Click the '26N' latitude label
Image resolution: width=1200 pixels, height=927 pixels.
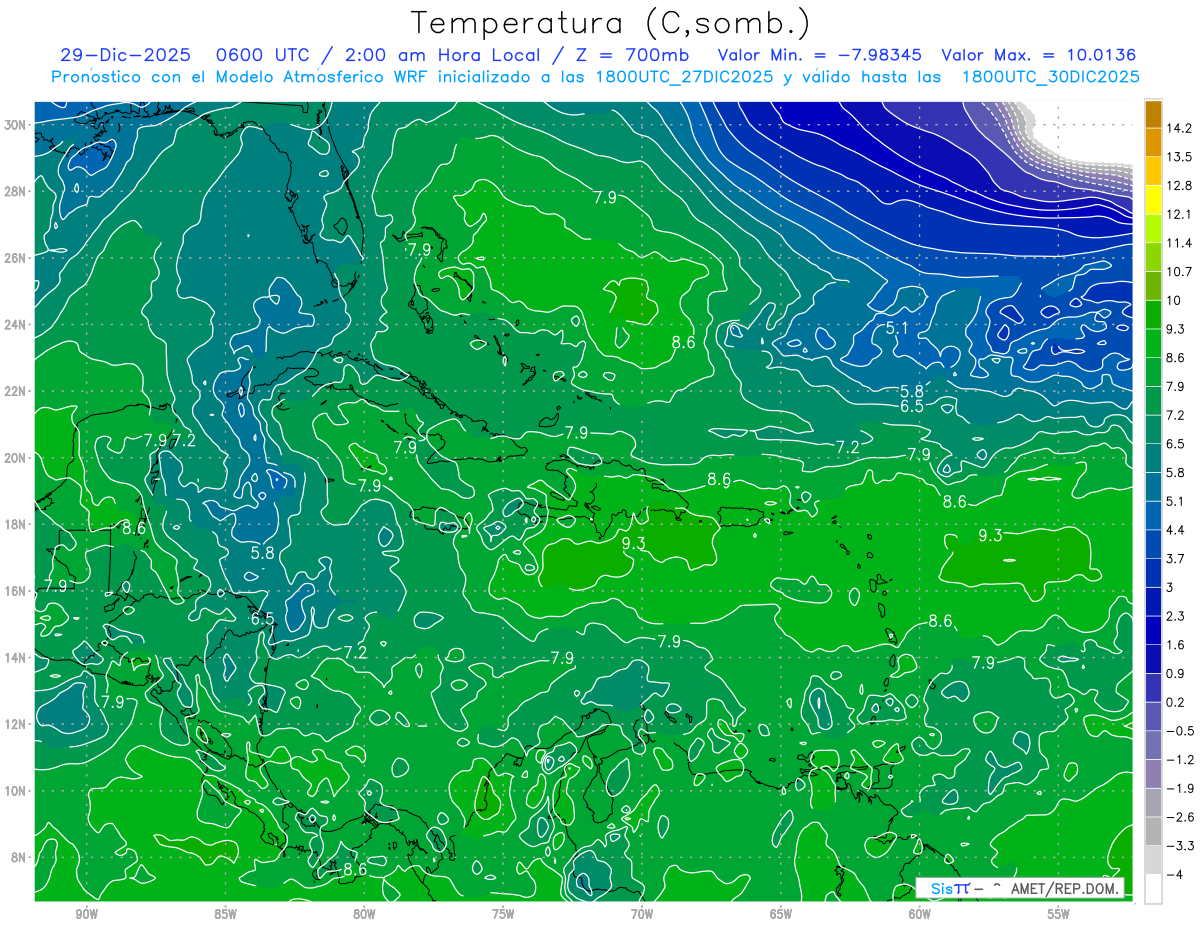15,258
